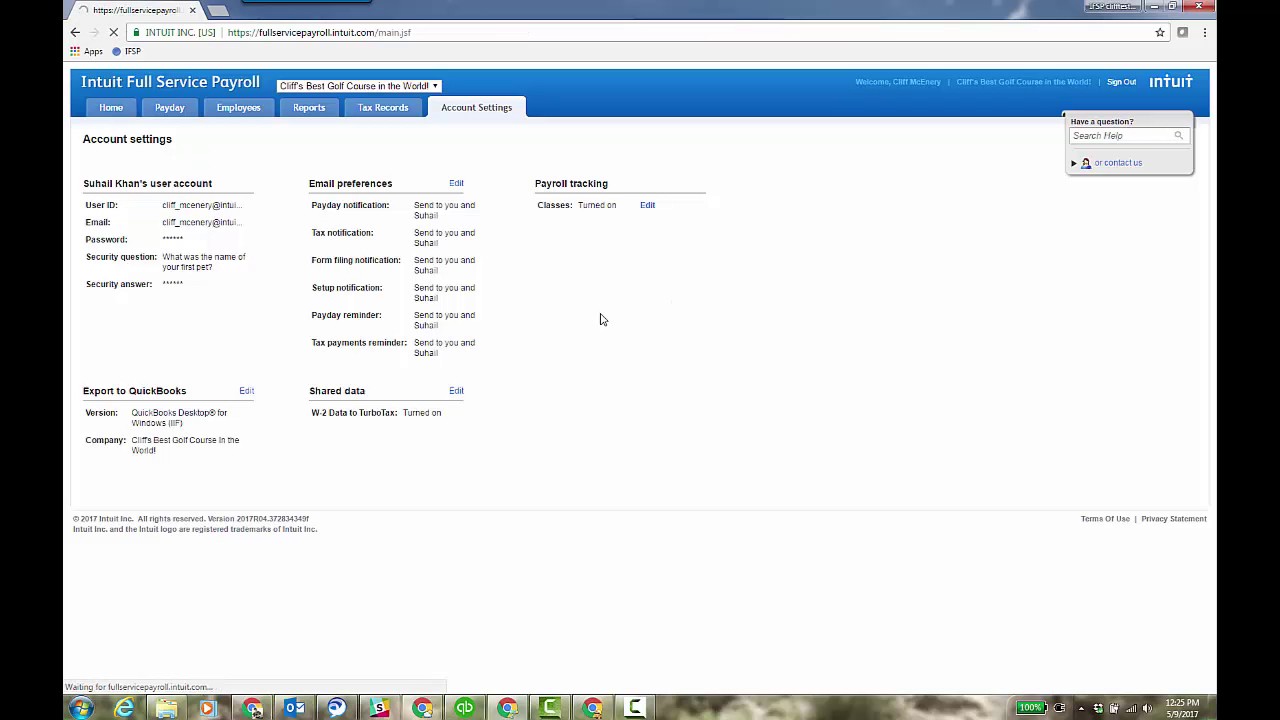Screen dimensions: 1280x720
Task: Open QuickBooks from the taskbar
Action: pyautogui.click(x=464, y=708)
